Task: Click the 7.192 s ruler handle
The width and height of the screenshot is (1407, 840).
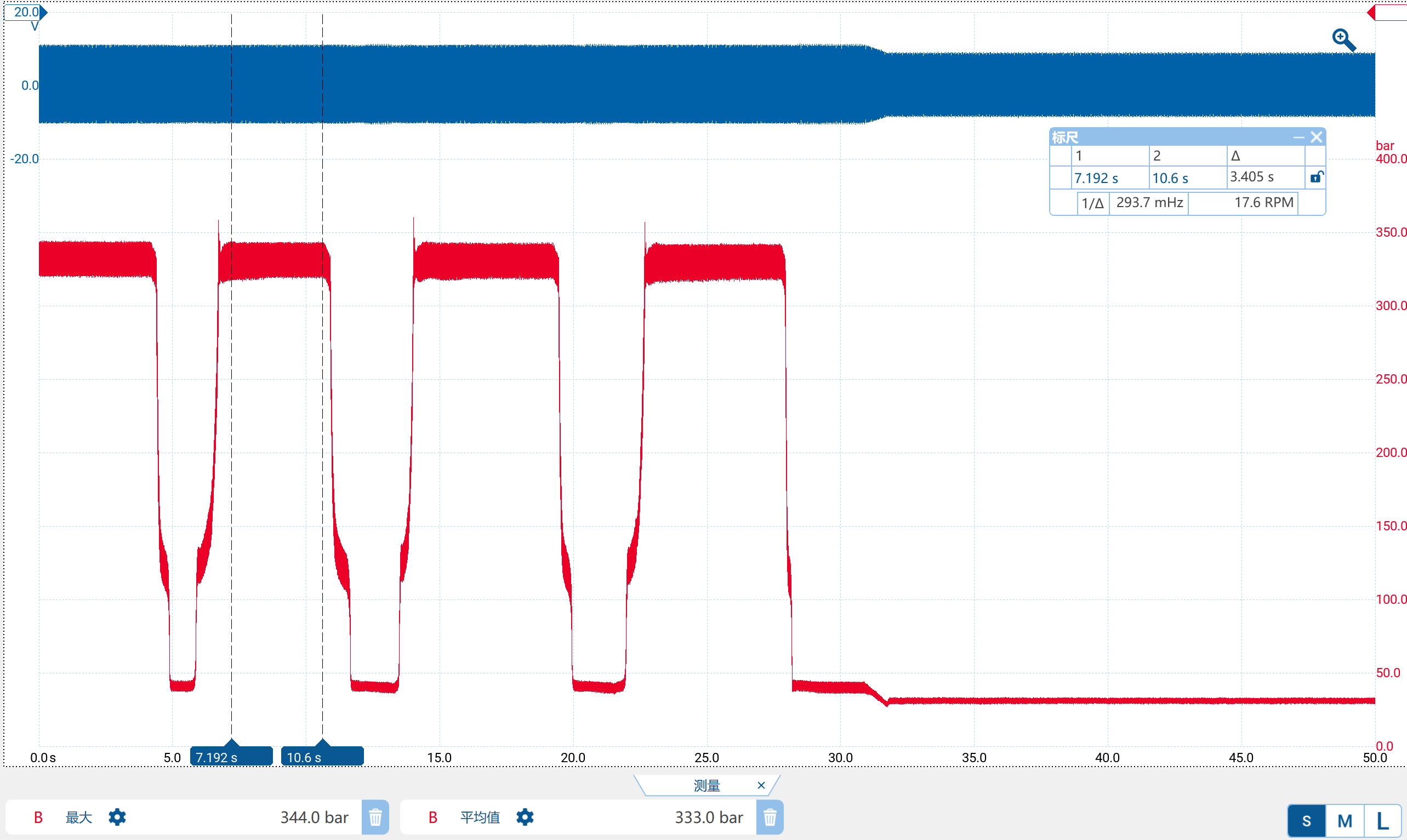Action: tap(231, 756)
